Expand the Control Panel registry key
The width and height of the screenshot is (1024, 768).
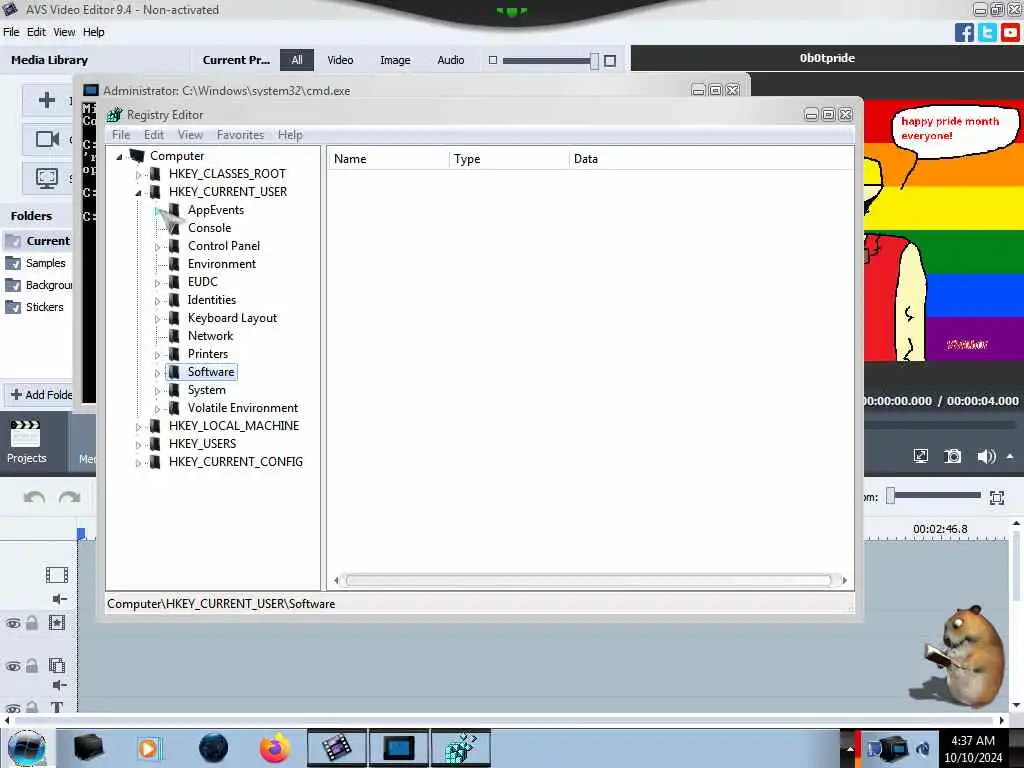click(x=157, y=247)
